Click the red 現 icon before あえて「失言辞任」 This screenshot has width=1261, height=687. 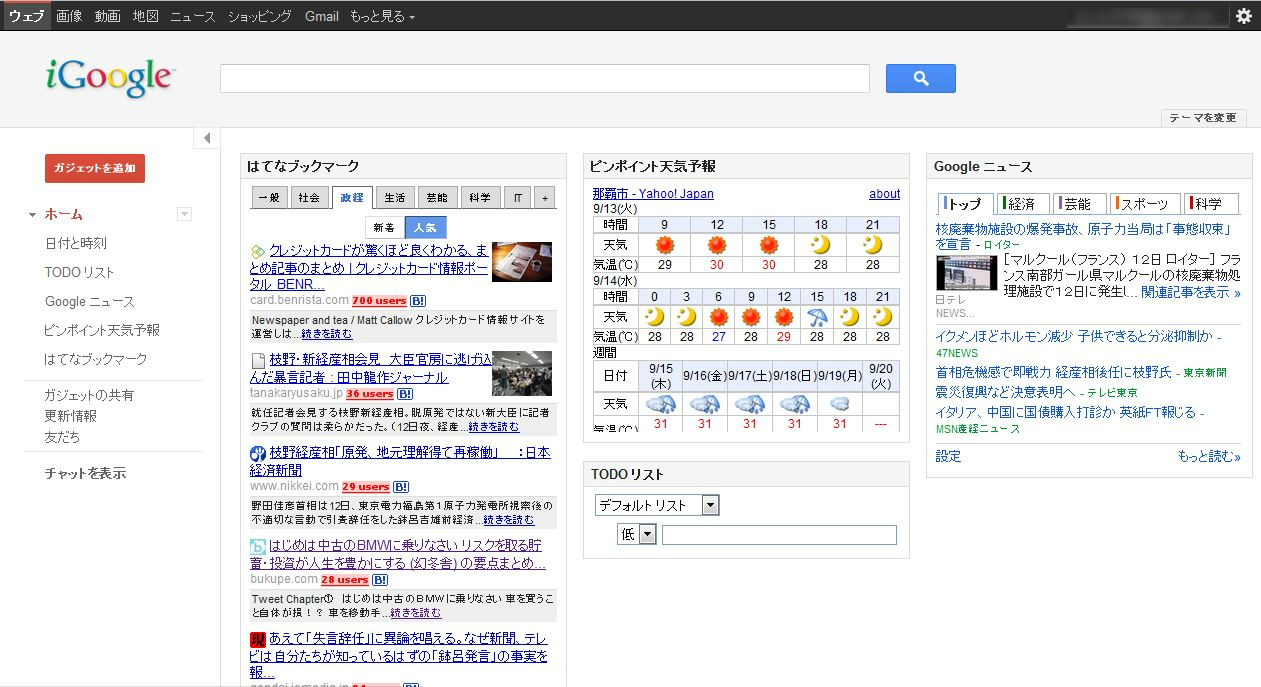point(258,640)
